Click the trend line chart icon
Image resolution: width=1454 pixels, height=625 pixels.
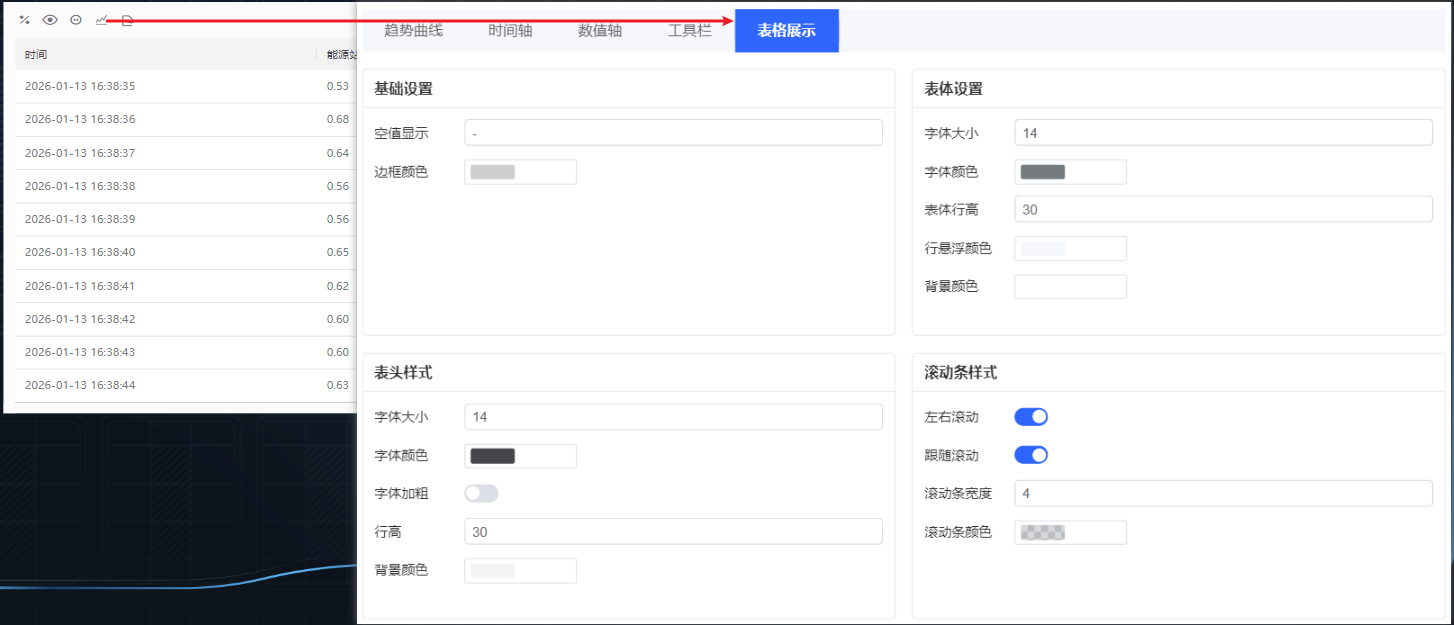point(101,20)
